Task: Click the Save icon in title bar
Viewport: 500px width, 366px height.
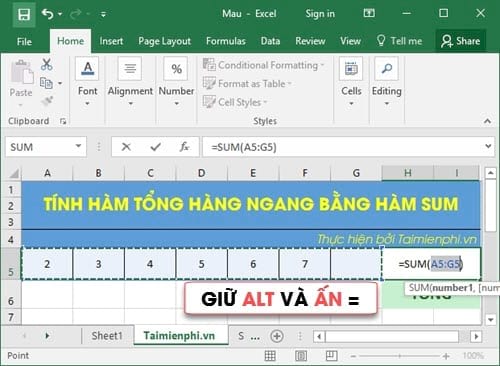Action: [x=24, y=14]
